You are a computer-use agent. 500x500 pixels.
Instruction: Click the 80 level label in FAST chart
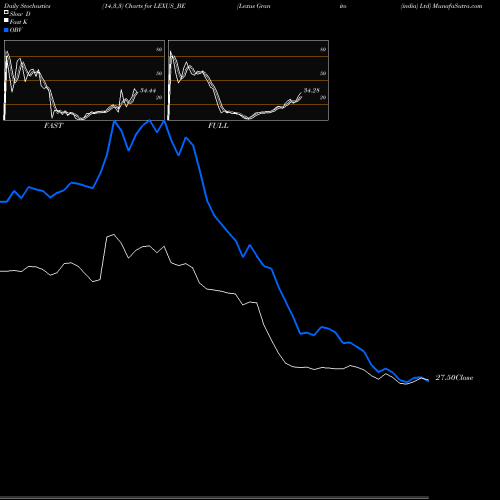point(159,49)
